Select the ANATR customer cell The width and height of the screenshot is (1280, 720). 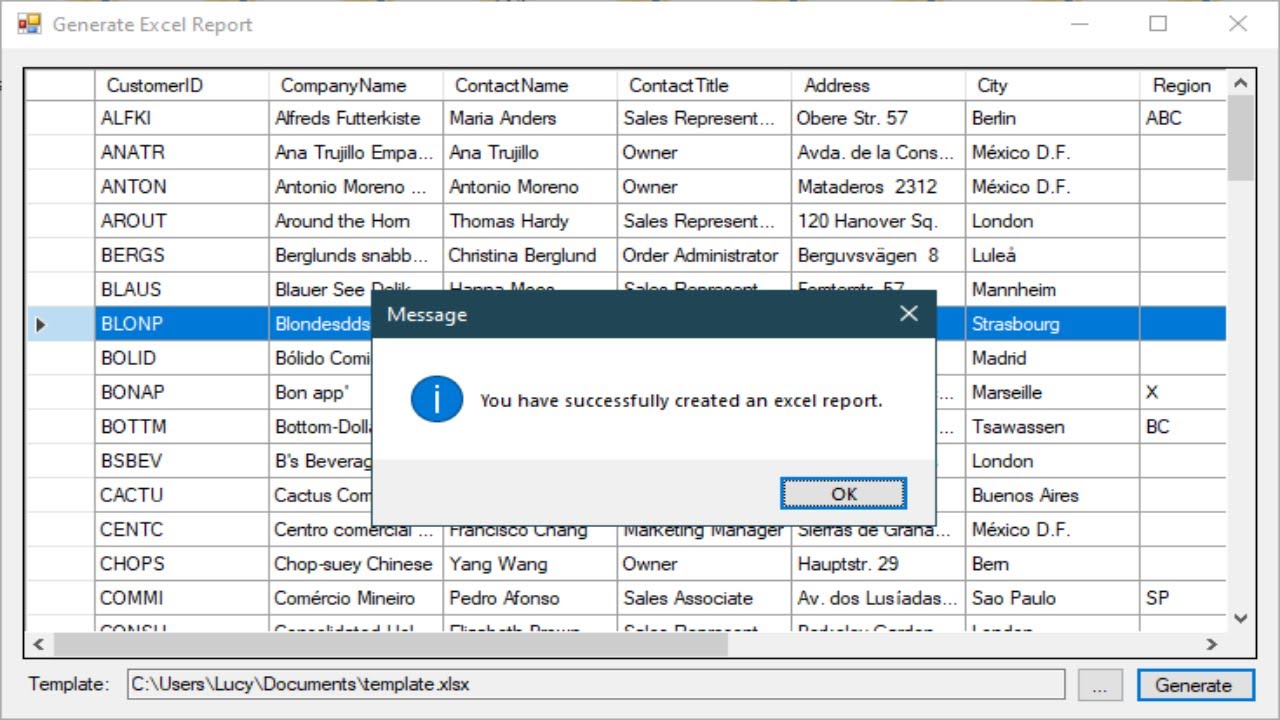181,152
